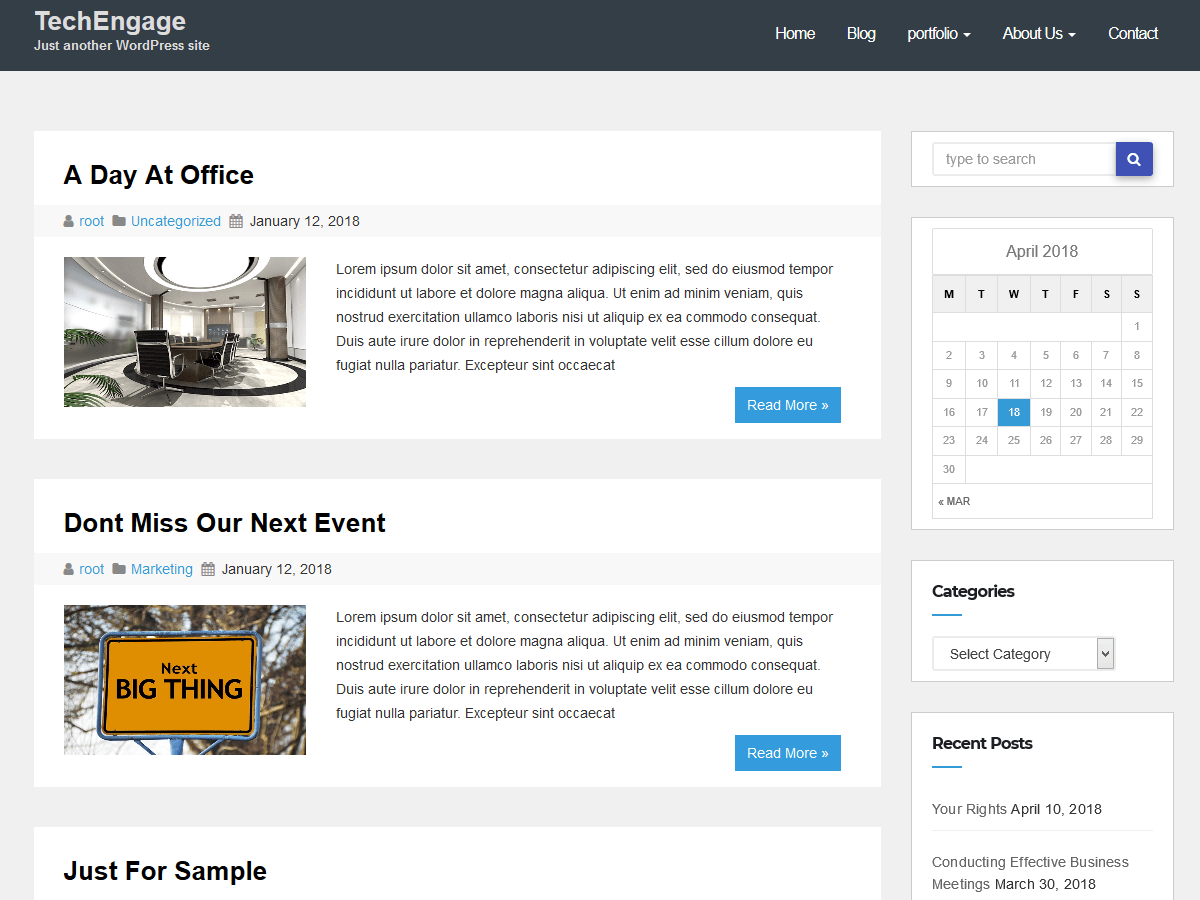Open the Contact page from navigation

(1132, 34)
